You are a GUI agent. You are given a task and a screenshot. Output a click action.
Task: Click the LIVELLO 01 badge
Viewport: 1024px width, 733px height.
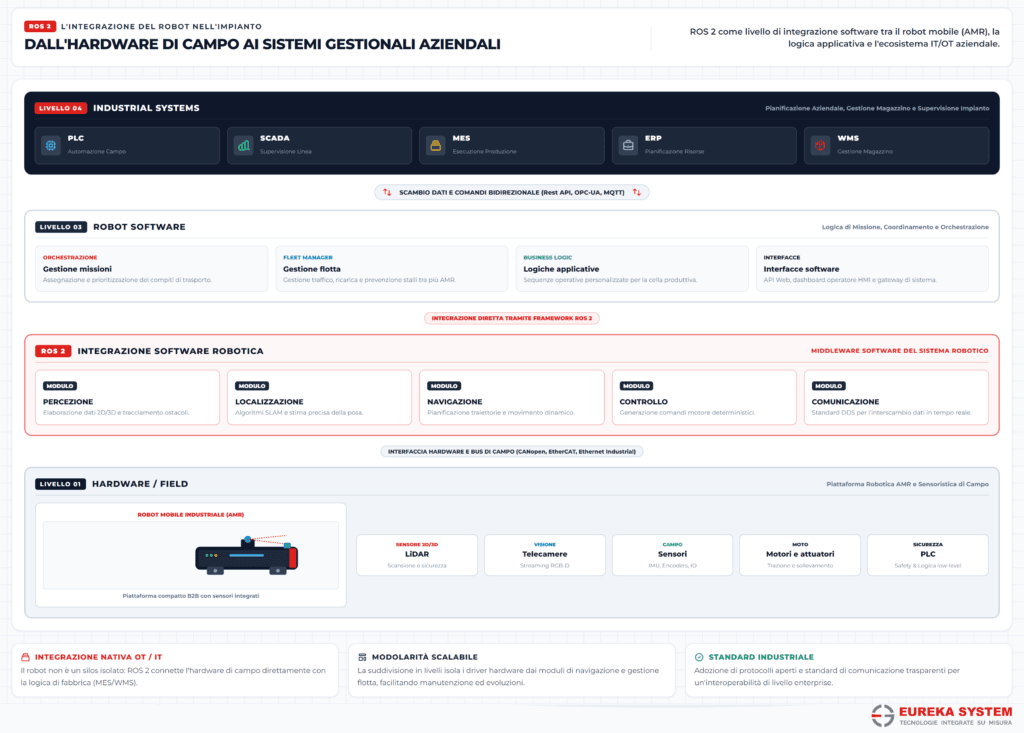[x=60, y=484]
